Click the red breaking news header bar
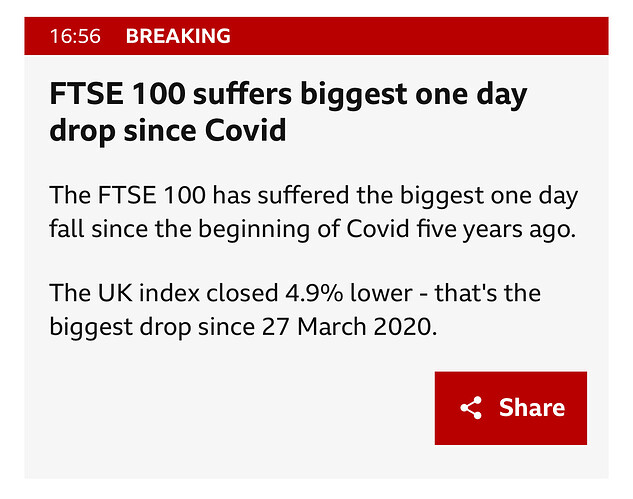The height and width of the screenshot is (499, 633). (316, 36)
